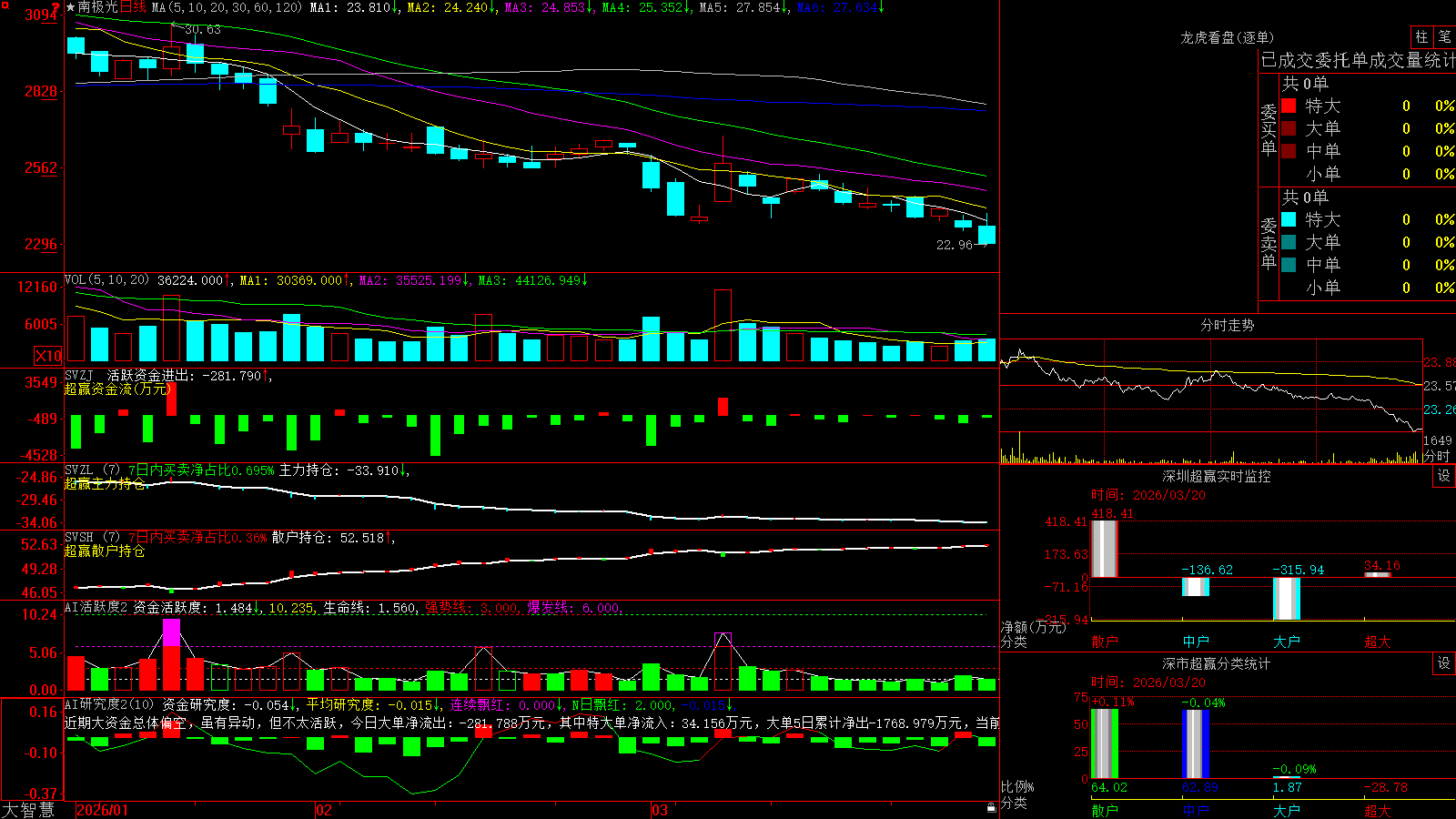The image size is (1456, 819).
Task: Click the blue 中户 bar in 深市超赢分类统计
Action: (x=1195, y=744)
